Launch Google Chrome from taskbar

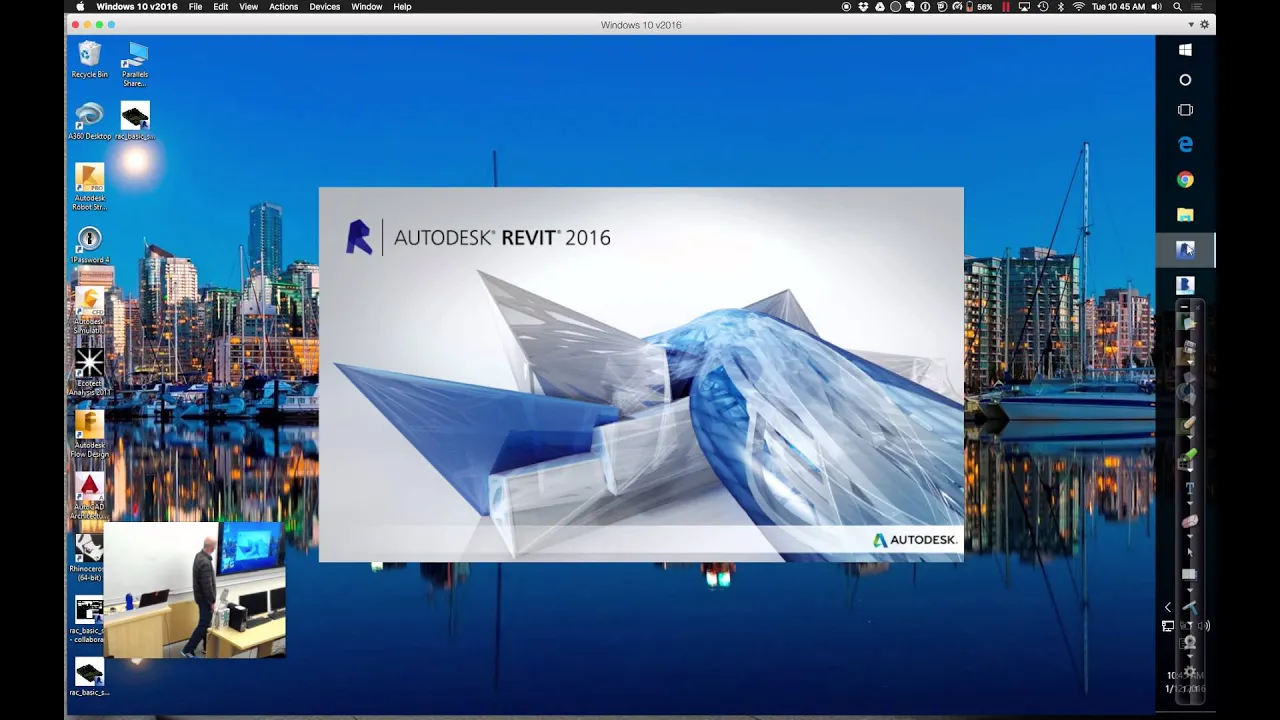pos(1185,180)
